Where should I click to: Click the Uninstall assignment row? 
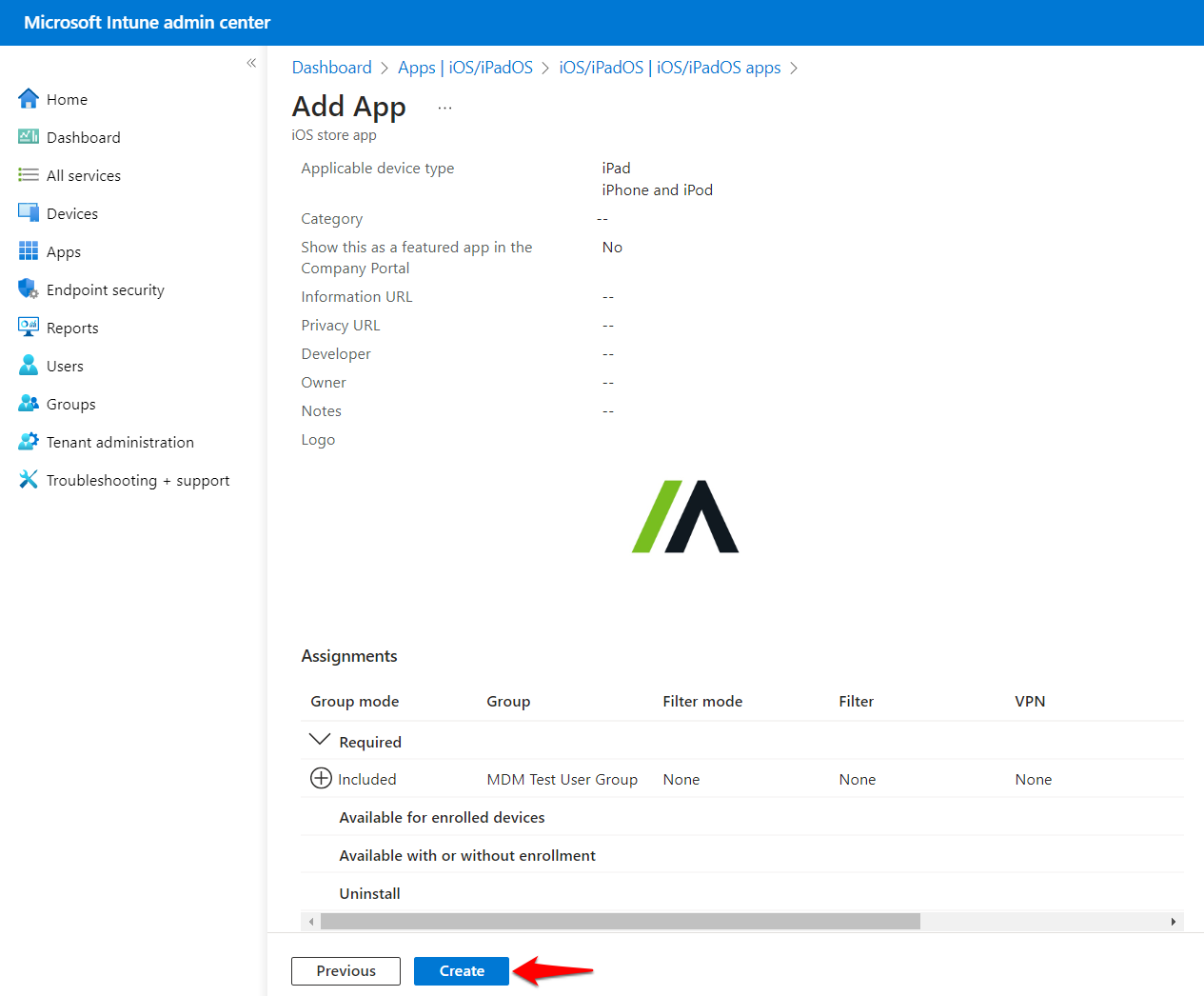pyautogui.click(x=742, y=893)
